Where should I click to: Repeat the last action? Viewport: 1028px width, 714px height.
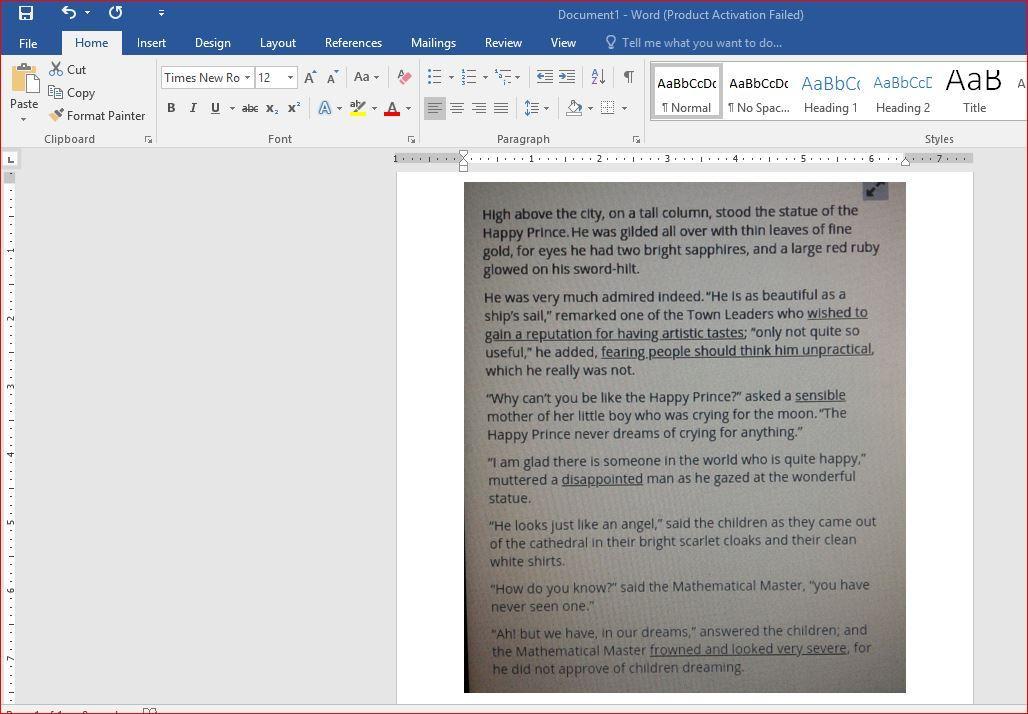click(x=115, y=12)
